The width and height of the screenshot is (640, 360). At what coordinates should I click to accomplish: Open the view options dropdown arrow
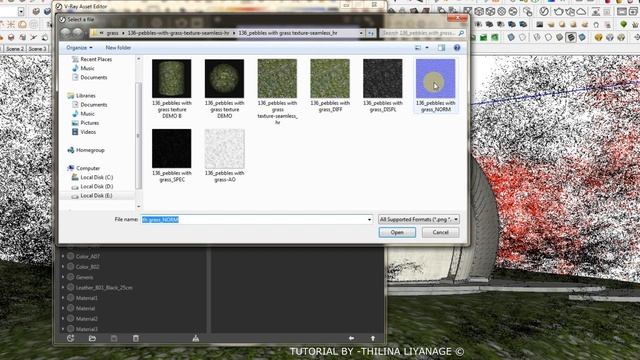point(427,48)
